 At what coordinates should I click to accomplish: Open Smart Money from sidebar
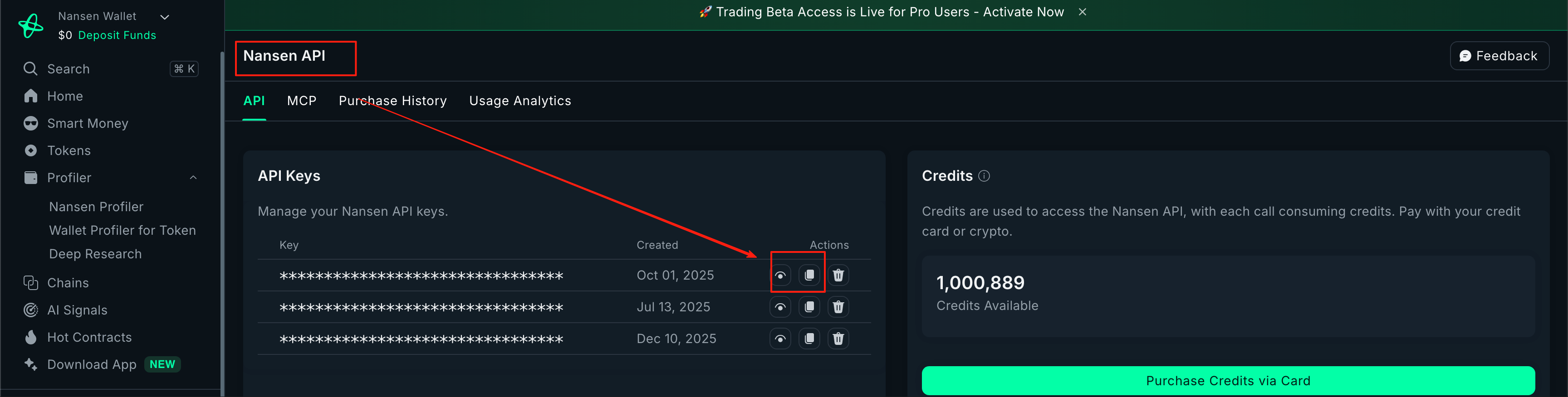[x=88, y=123]
